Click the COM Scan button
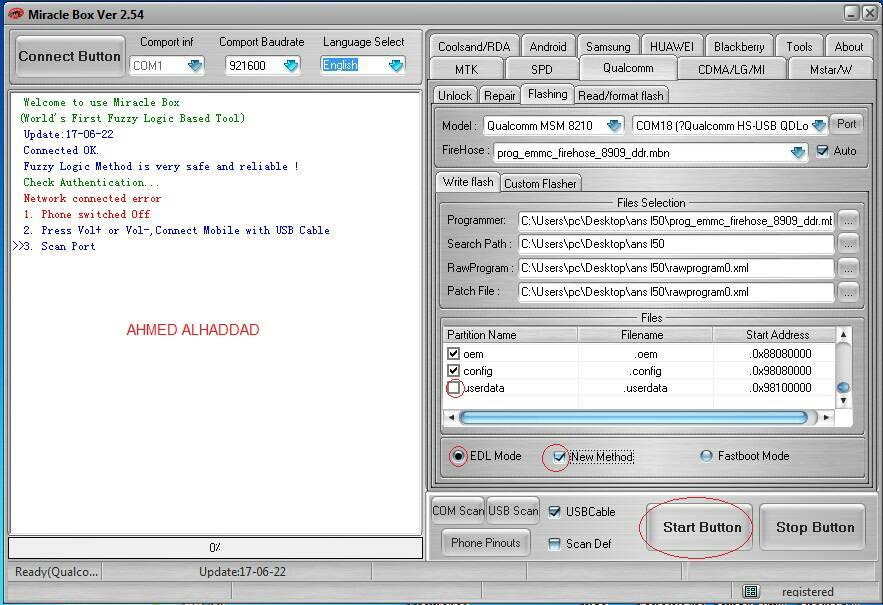Screen dimensions: 883x605 457,511
